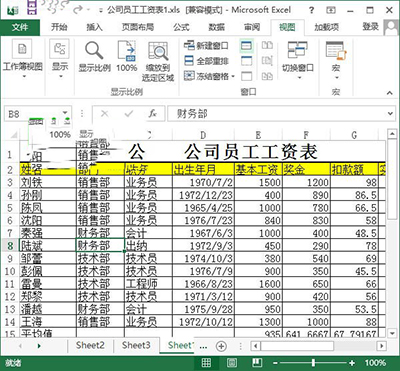400x371 pixels.
Task: Click the 100% zoom level in status bar
Action: (x=375, y=363)
